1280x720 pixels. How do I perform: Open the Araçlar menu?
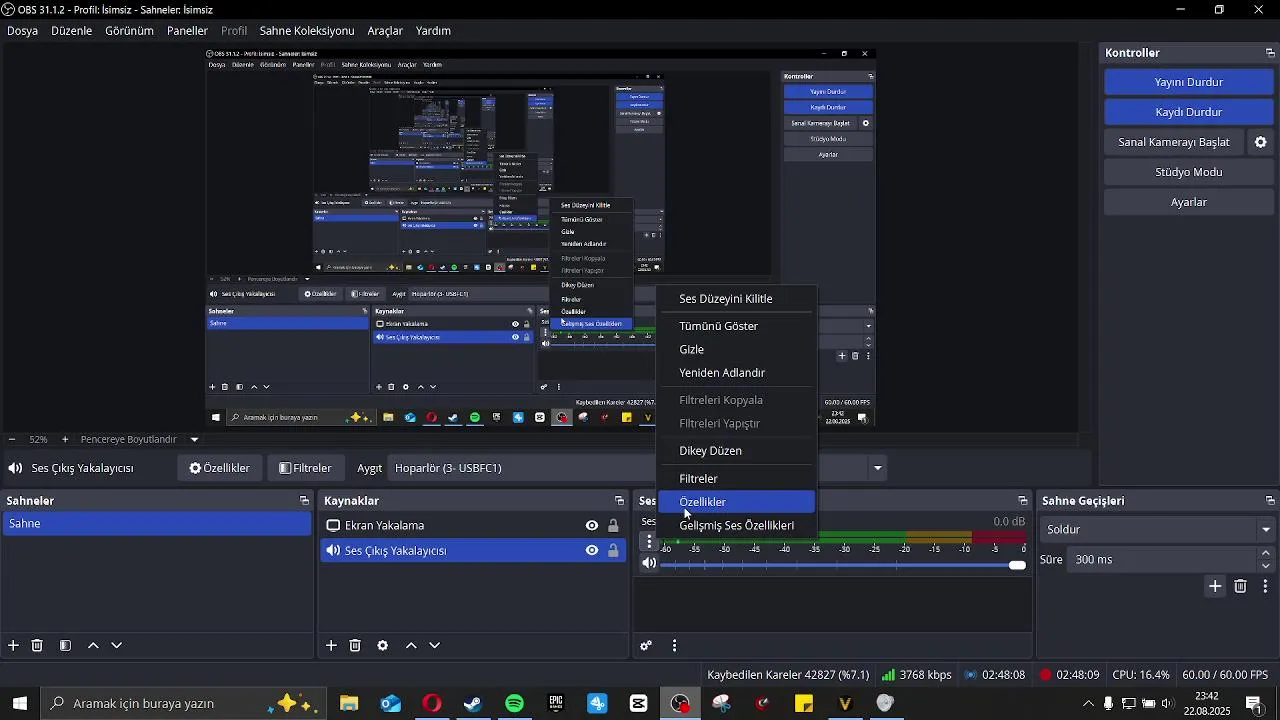pyautogui.click(x=385, y=31)
